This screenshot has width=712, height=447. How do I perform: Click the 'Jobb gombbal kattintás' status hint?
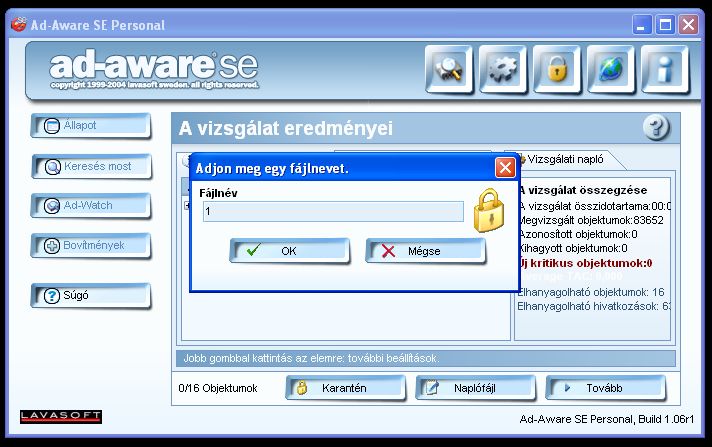pyautogui.click(x=311, y=358)
